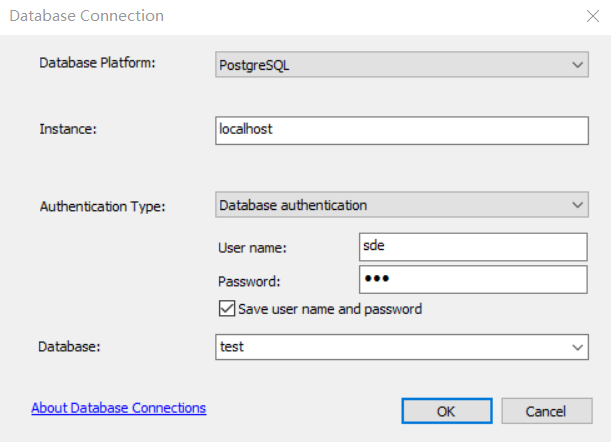Click the 'Instance:' label
This screenshot has height=442, width=611.
68,129
